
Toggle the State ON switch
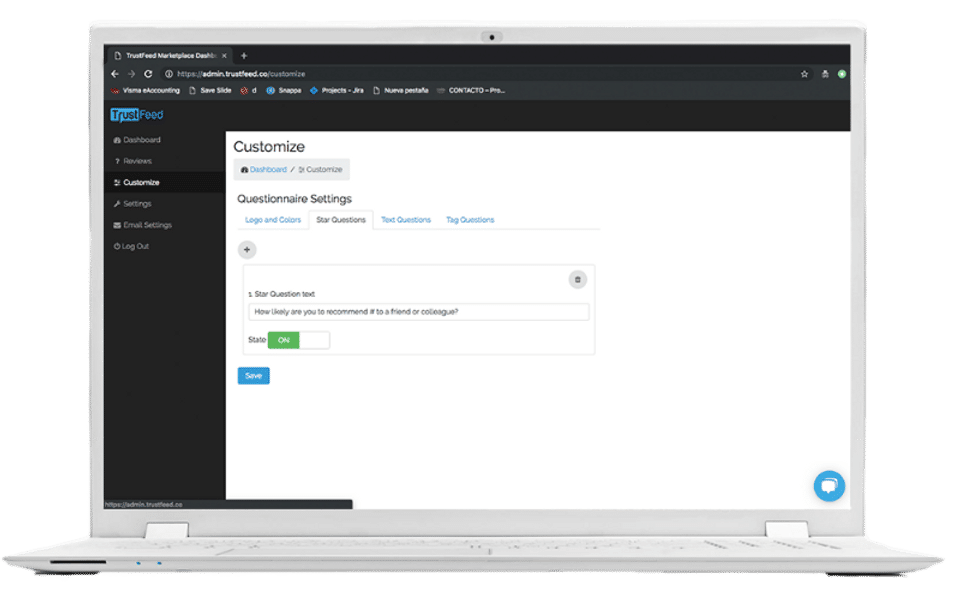click(x=299, y=340)
